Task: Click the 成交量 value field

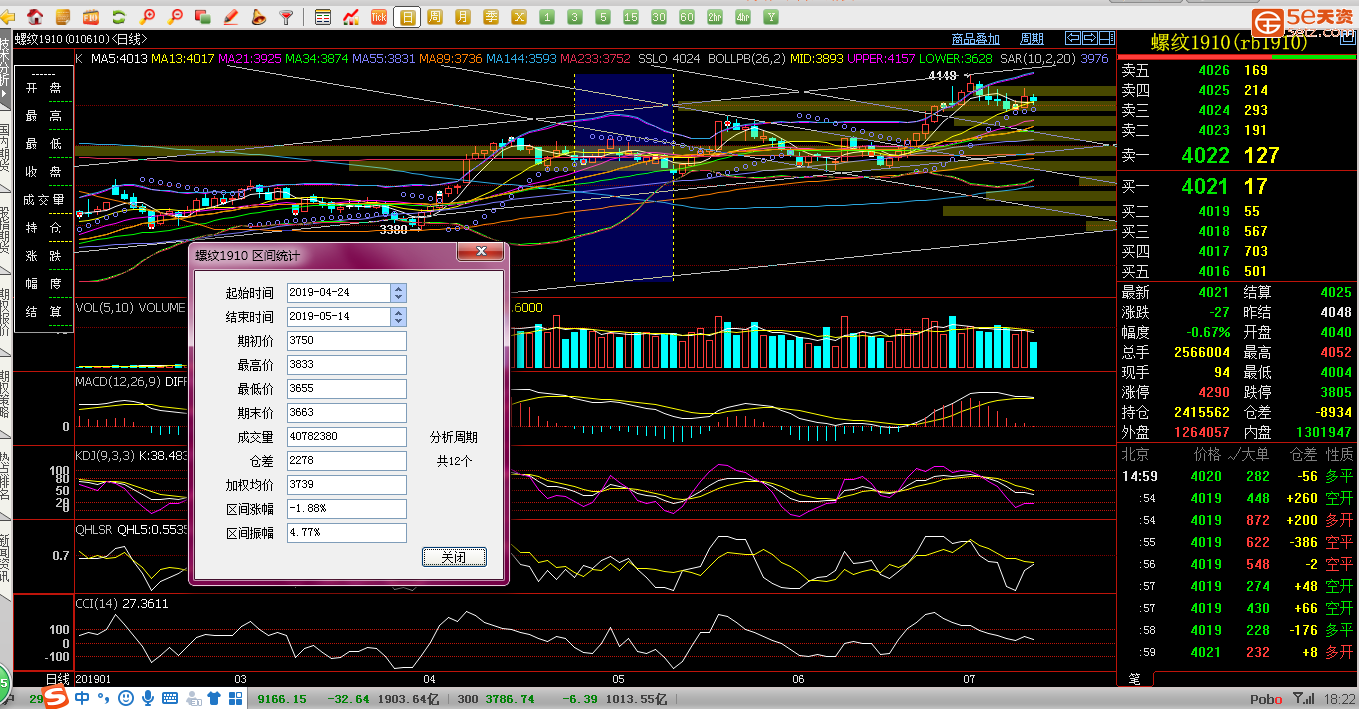Action: tap(347, 437)
